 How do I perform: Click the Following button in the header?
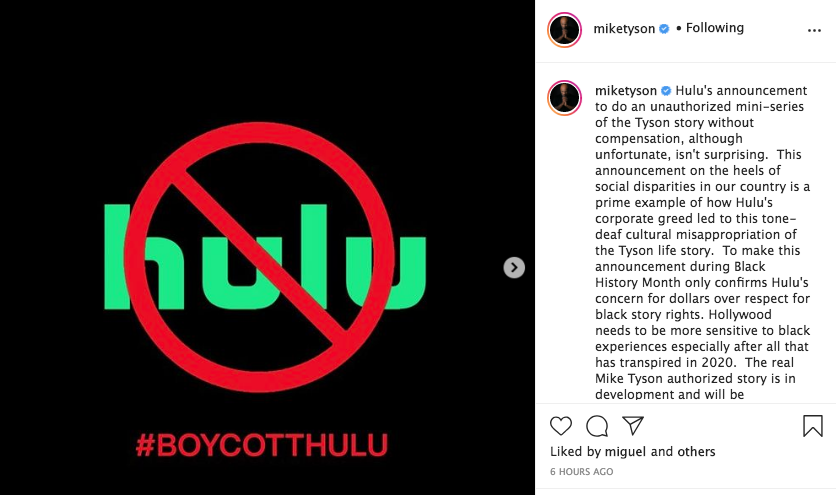click(x=714, y=28)
